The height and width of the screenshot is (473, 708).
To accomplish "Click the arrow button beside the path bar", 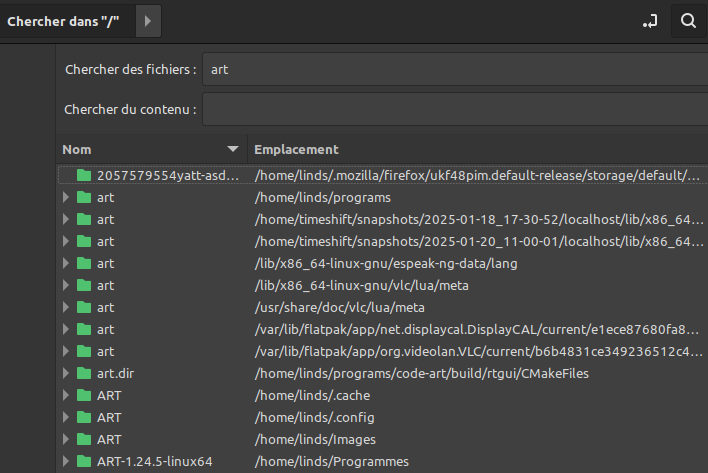I will [147, 20].
